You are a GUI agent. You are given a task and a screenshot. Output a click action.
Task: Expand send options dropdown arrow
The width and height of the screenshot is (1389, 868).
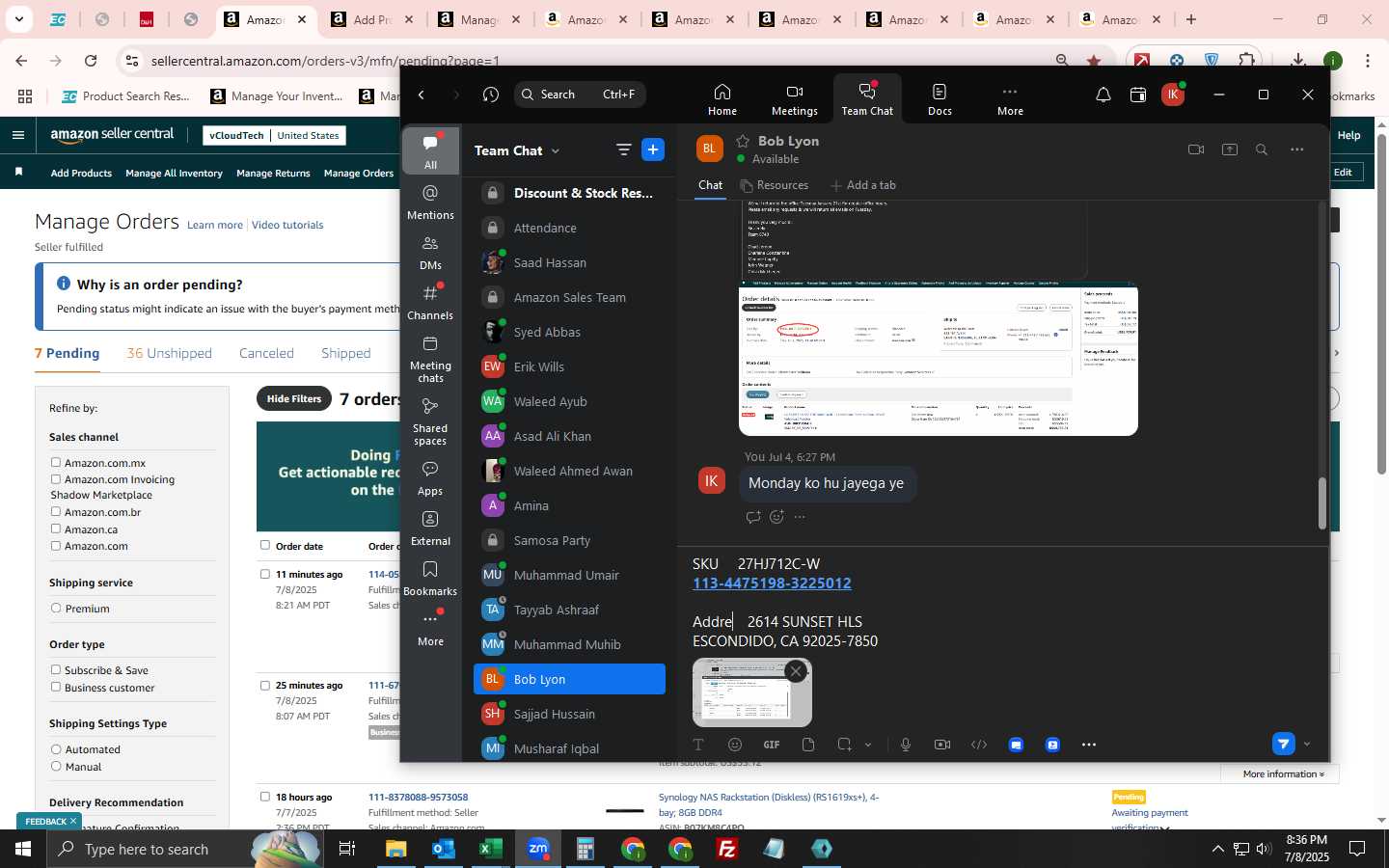click(1307, 744)
